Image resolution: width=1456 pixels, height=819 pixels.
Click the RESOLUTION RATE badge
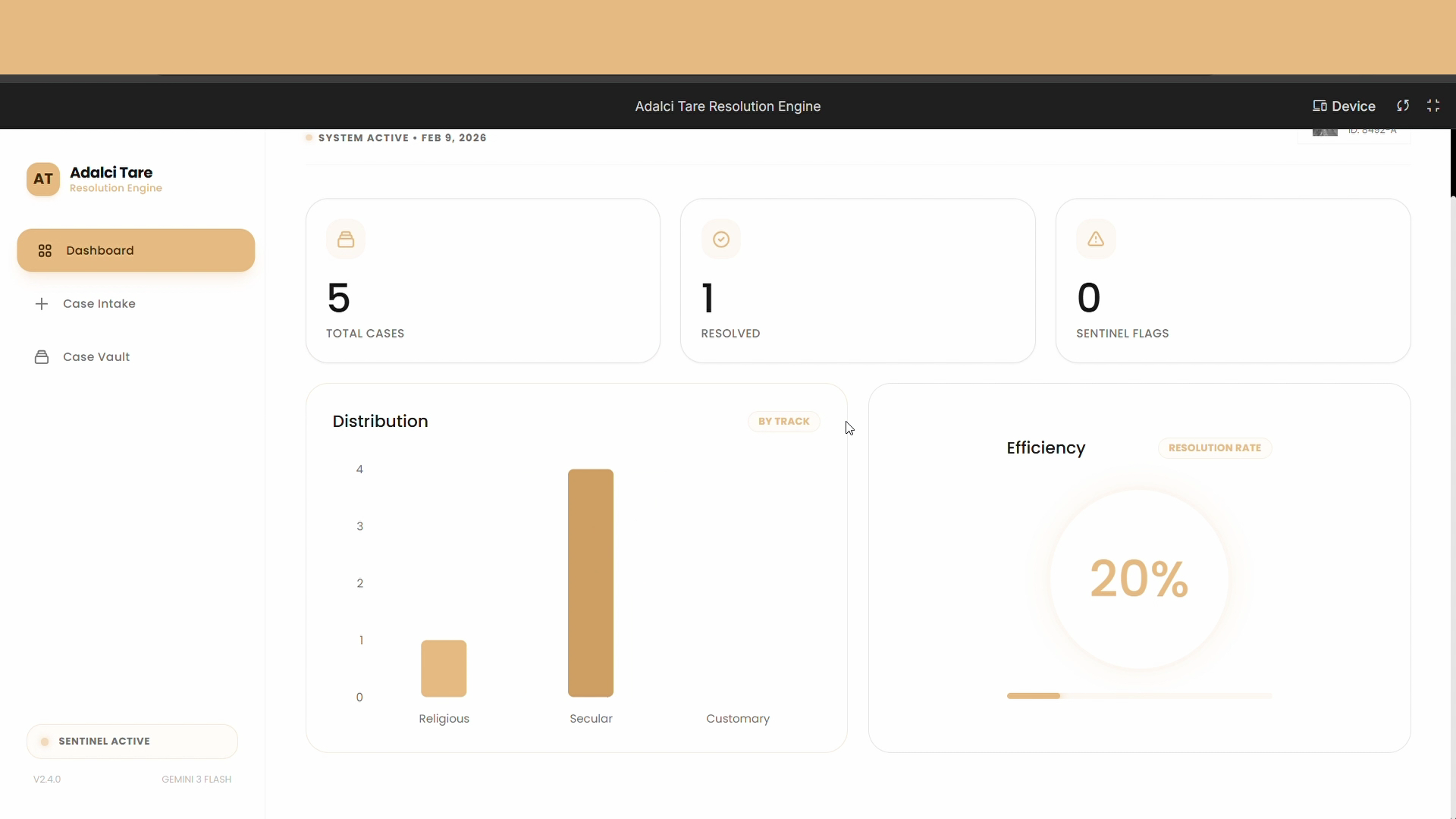pyautogui.click(x=1214, y=448)
